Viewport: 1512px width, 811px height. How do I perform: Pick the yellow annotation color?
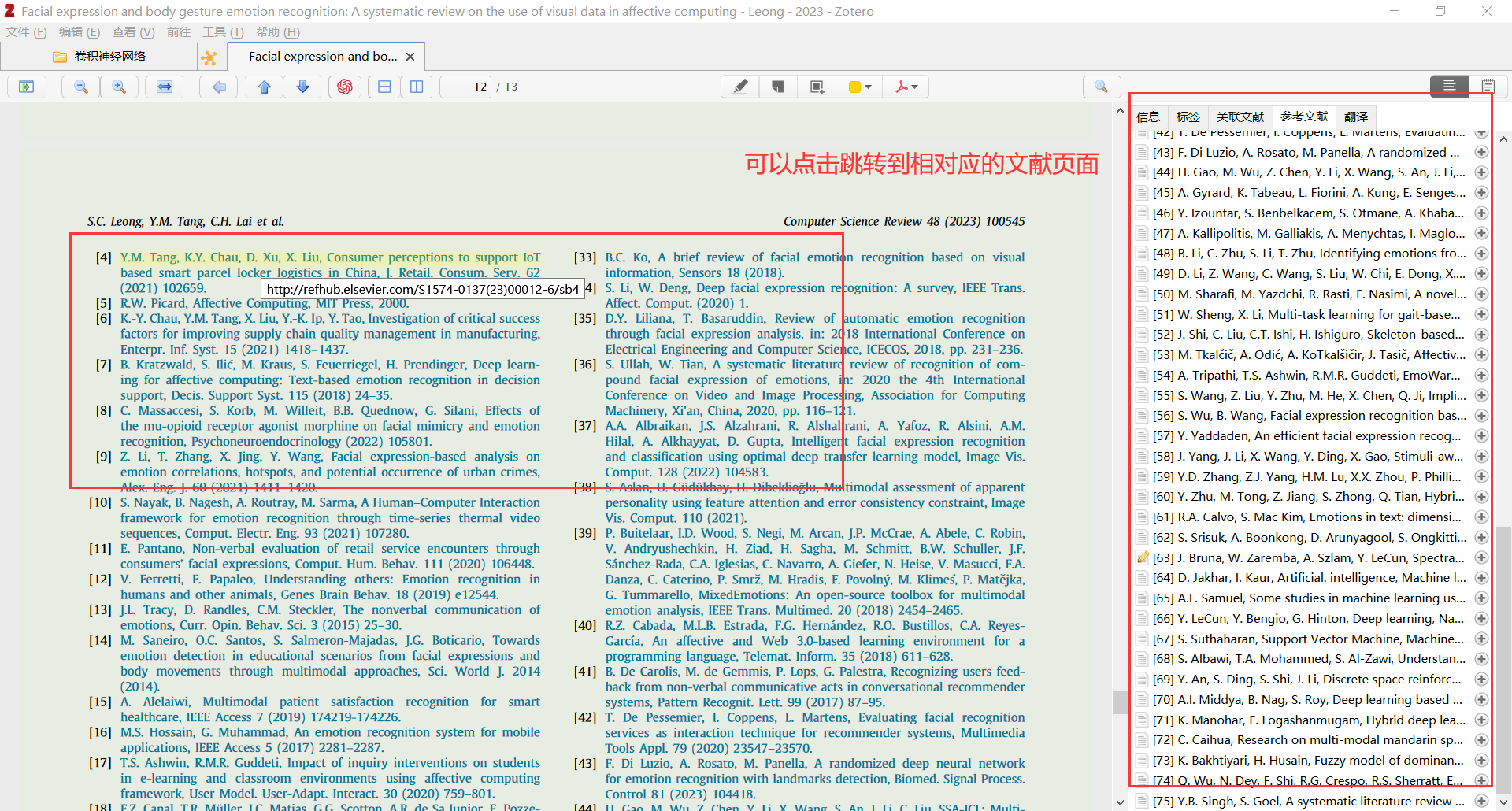(859, 87)
